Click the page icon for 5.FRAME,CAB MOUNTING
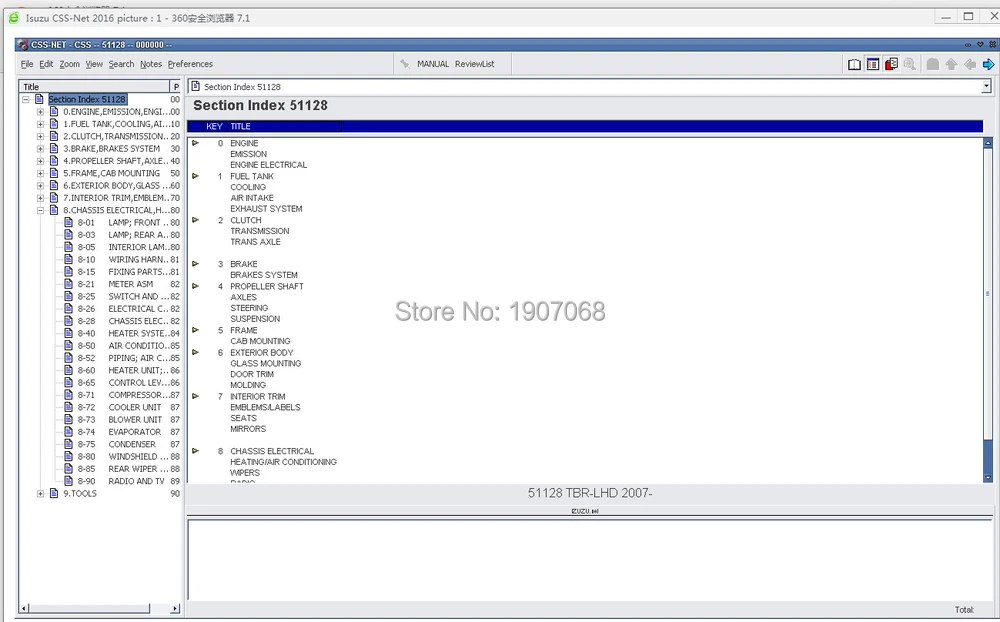 [x=54, y=173]
